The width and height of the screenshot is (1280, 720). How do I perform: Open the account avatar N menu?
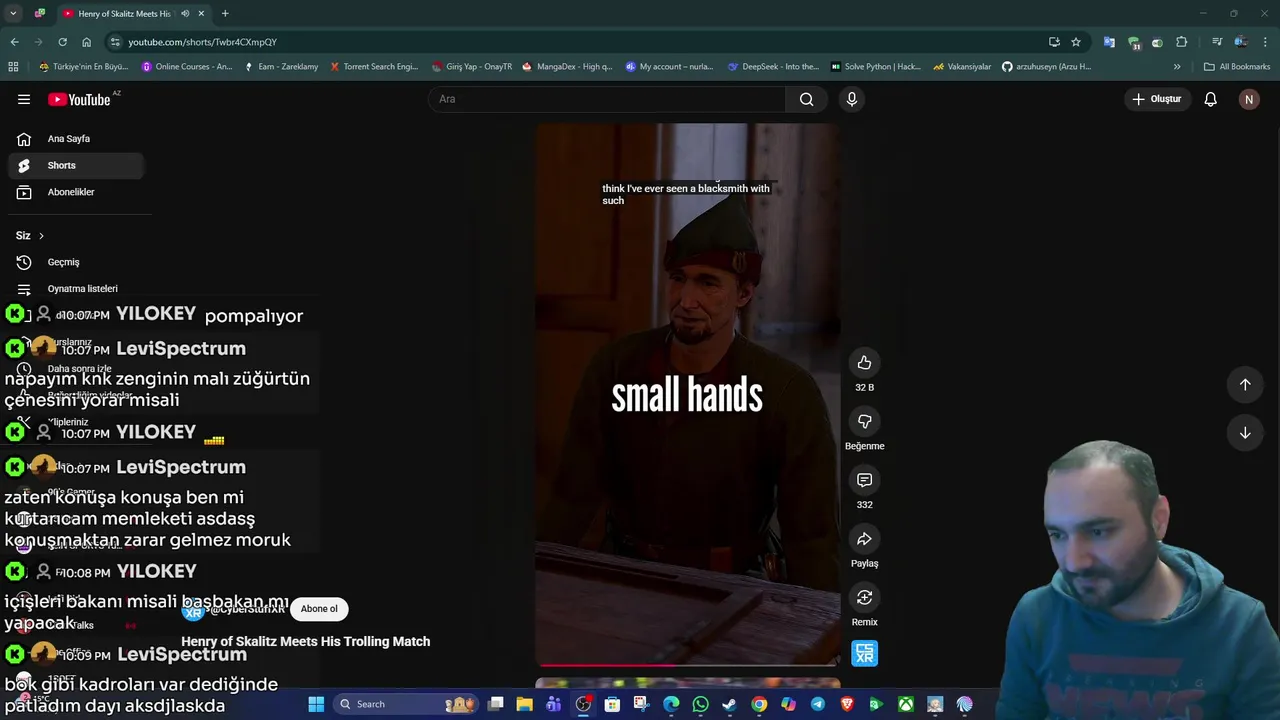[x=1249, y=99]
